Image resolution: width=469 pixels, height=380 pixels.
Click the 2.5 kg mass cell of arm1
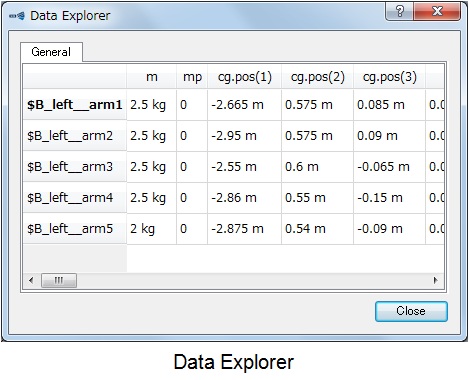click(x=152, y=105)
